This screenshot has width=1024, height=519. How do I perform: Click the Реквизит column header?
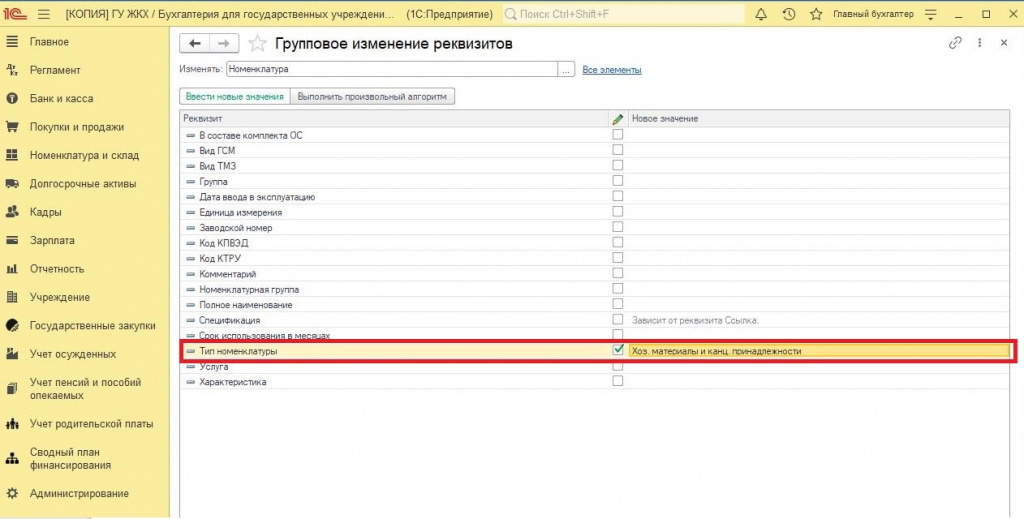(394, 119)
